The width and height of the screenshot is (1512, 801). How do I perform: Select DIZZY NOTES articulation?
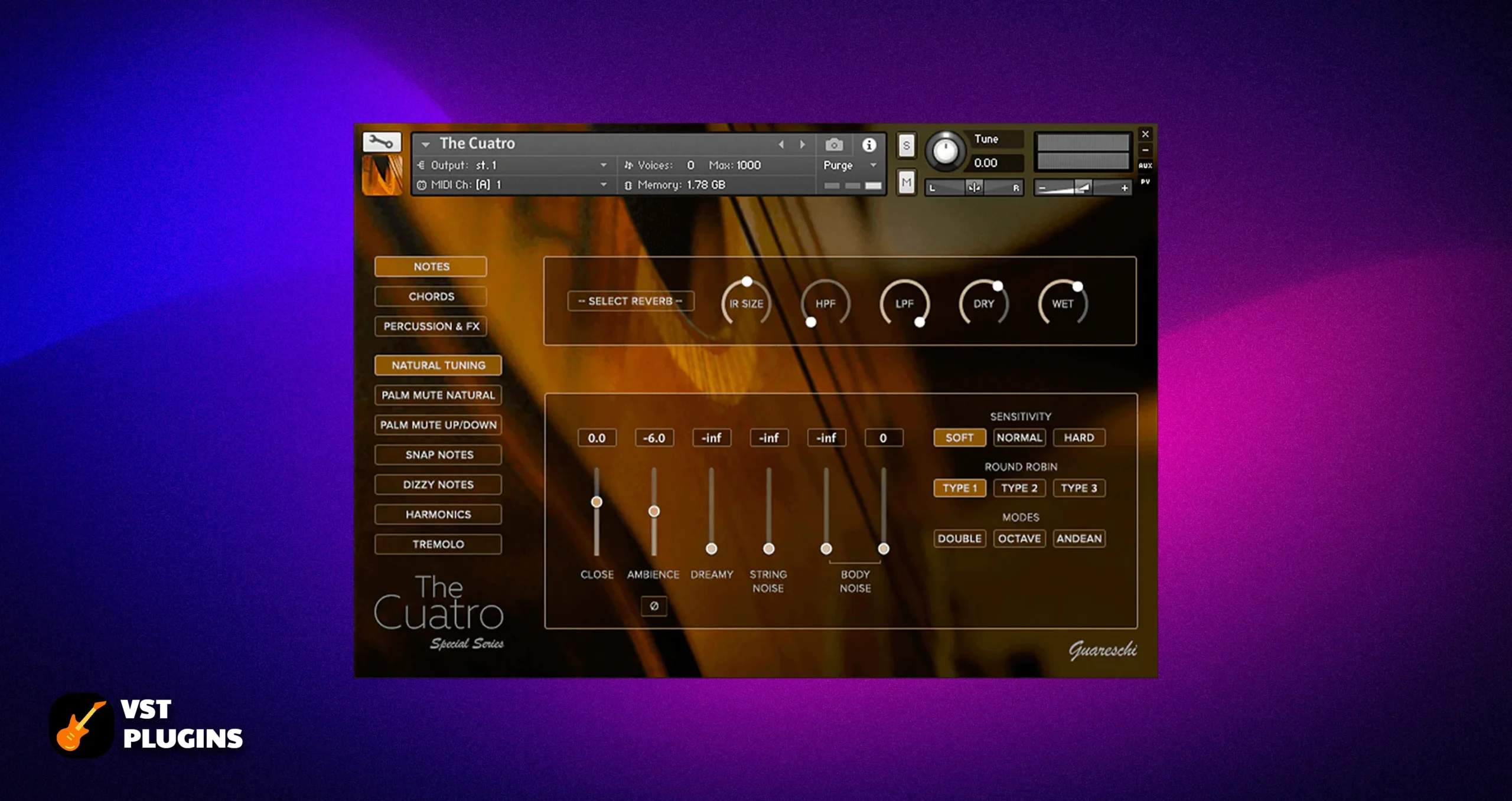pos(438,485)
